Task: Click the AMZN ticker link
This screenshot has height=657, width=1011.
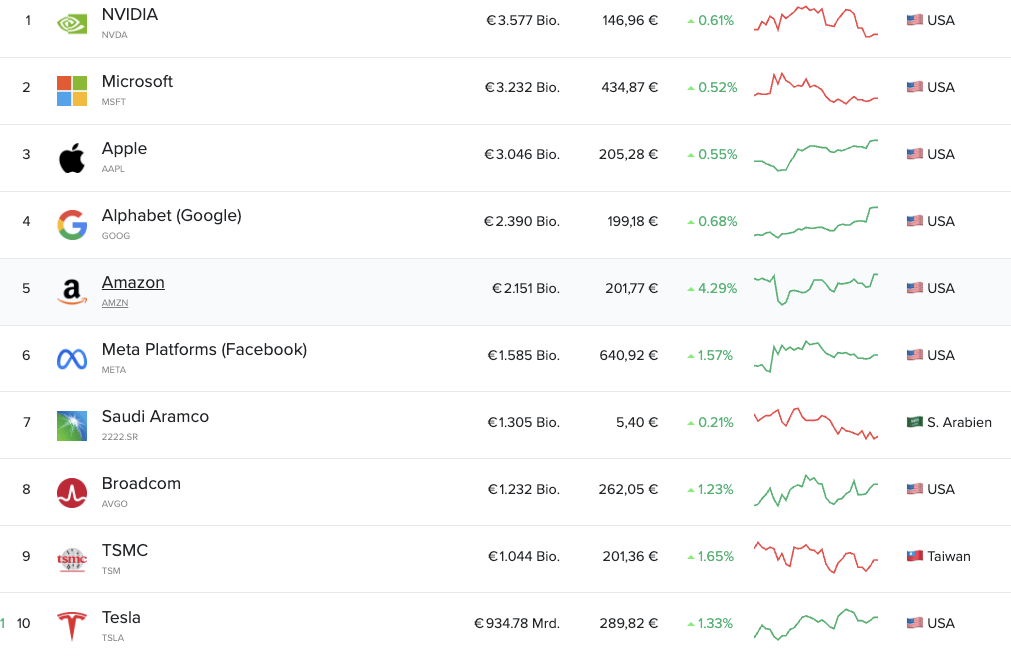Action: pyautogui.click(x=115, y=303)
